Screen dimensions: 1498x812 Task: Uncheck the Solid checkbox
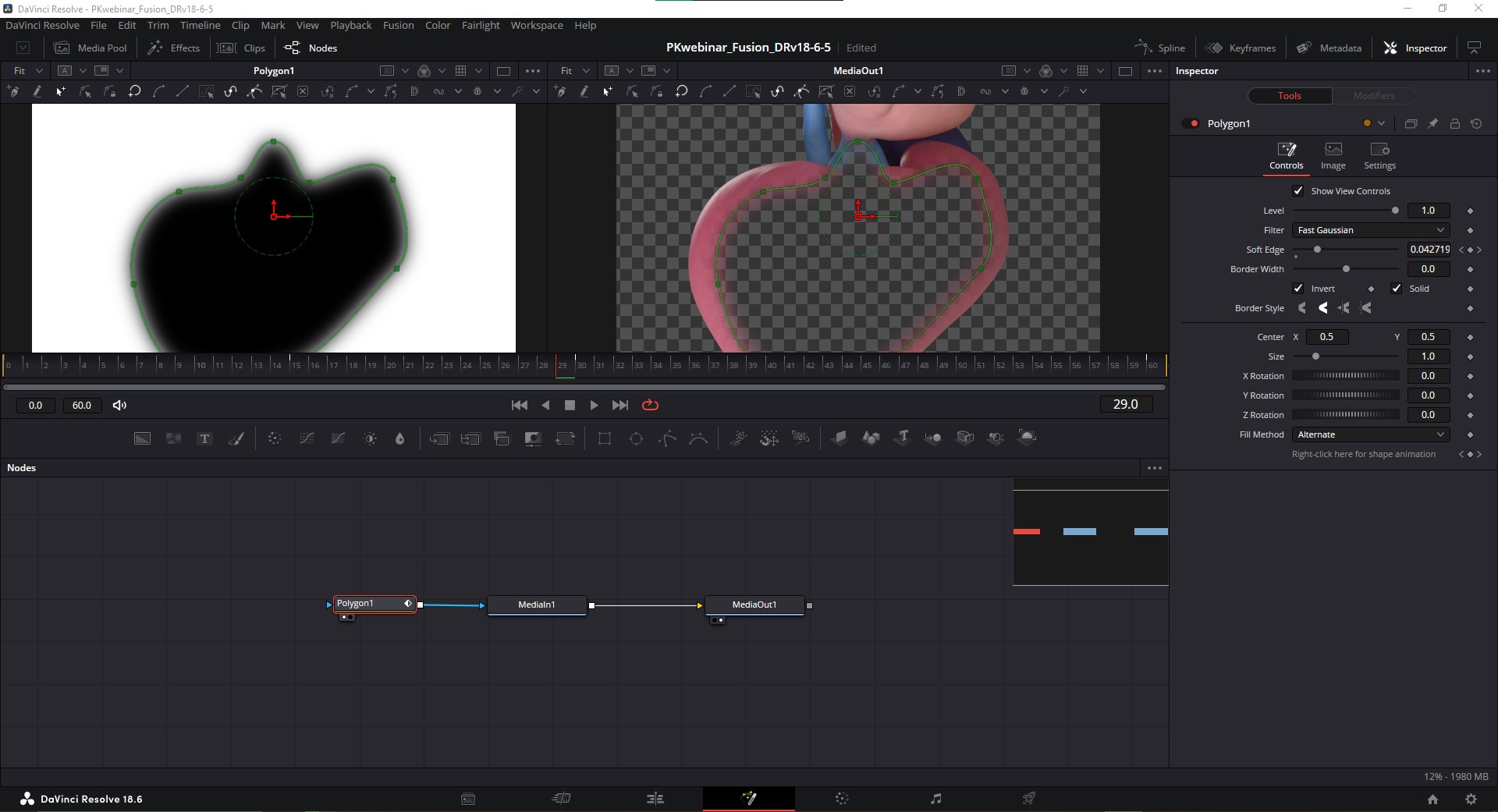(x=1397, y=289)
